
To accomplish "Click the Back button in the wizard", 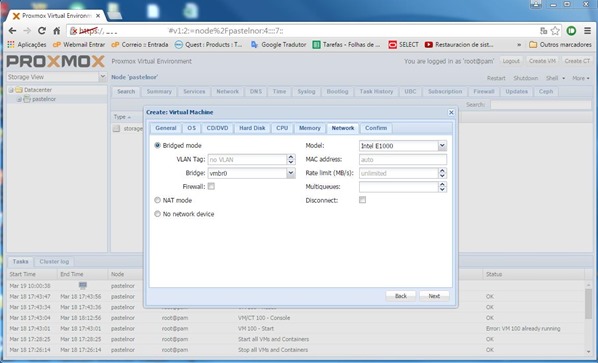I will (400, 296).
